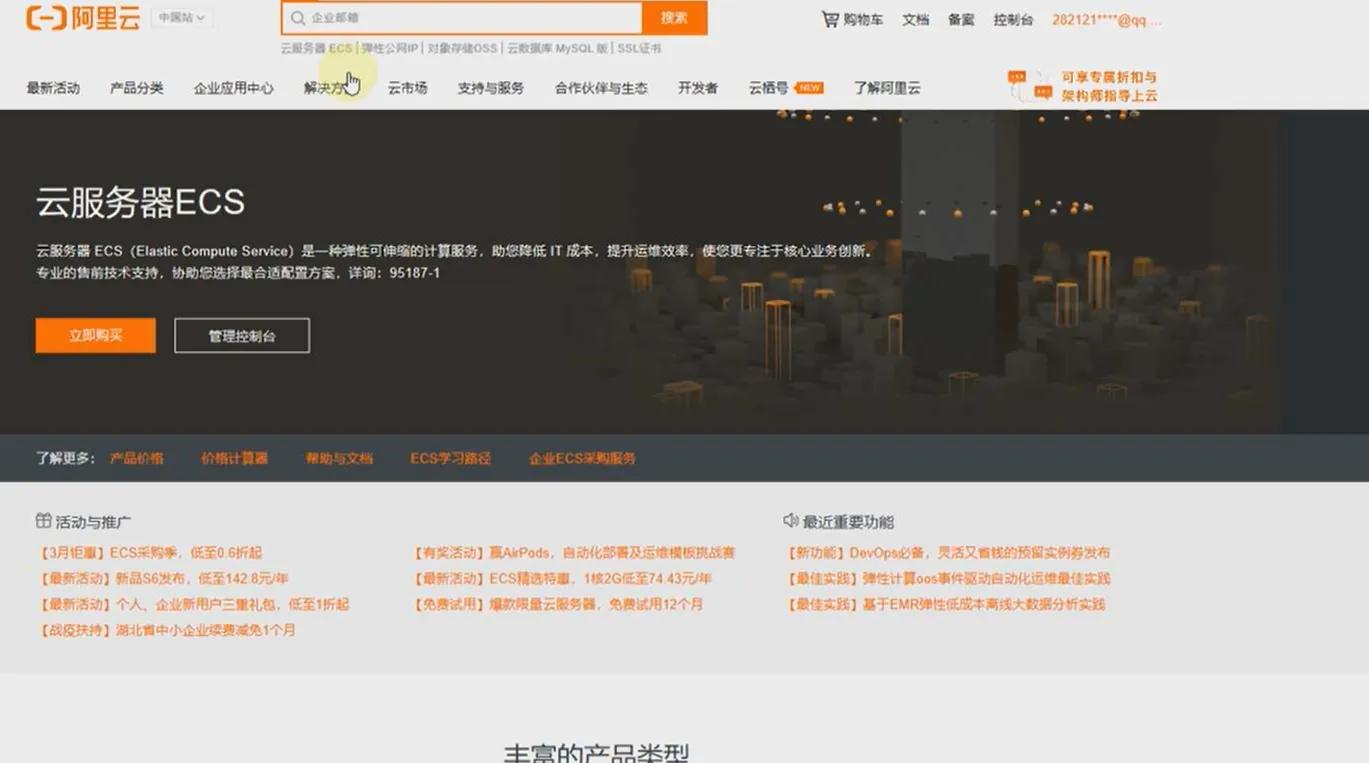Open 【最新活动】ECS精选特惠 promotion link

562,578
